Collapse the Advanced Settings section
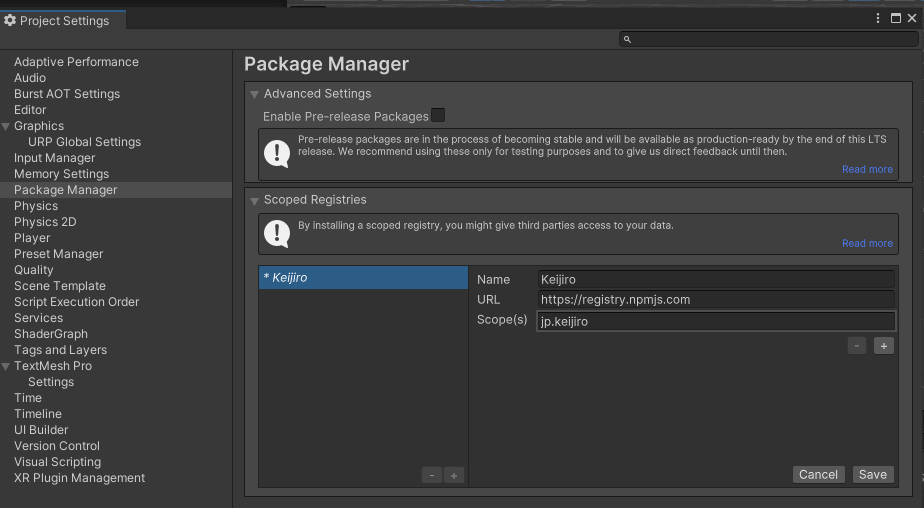 tap(255, 94)
